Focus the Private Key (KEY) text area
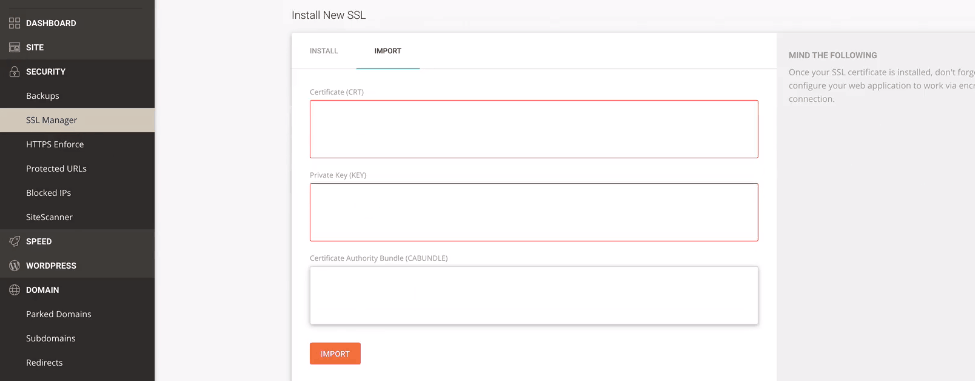The image size is (975, 381). click(534, 212)
